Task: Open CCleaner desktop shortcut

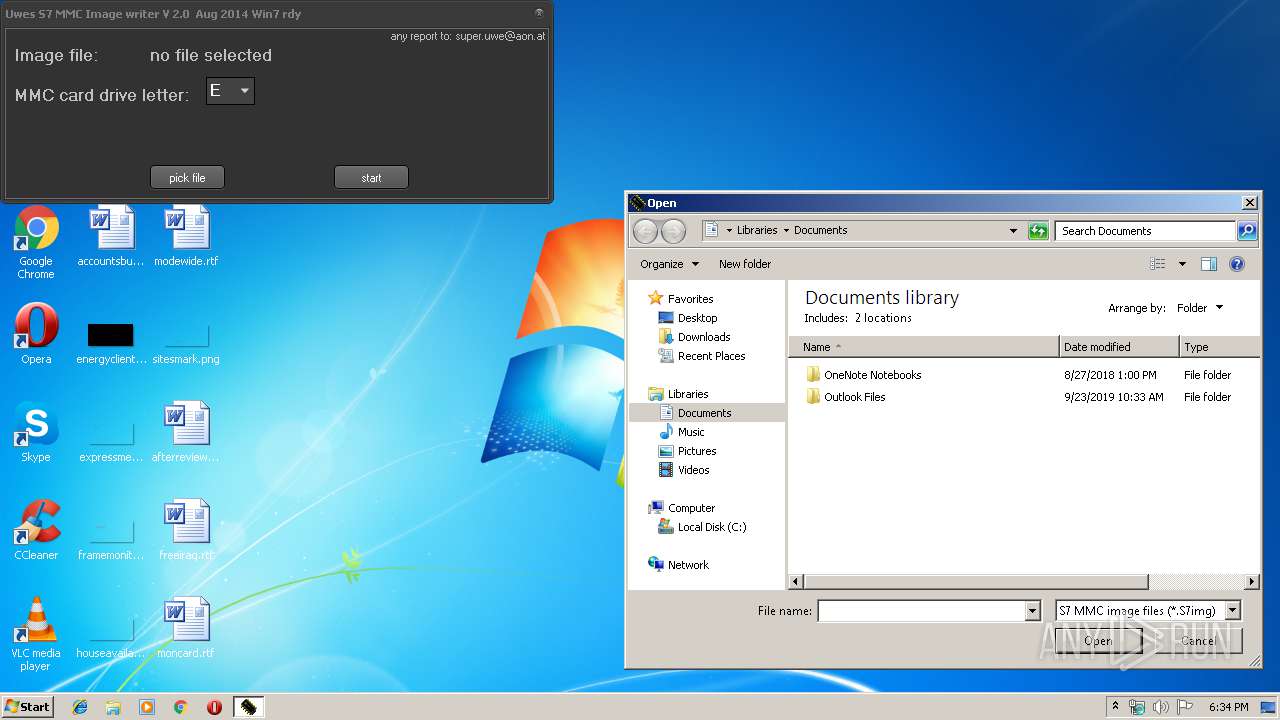Action: pyautogui.click(x=36, y=531)
